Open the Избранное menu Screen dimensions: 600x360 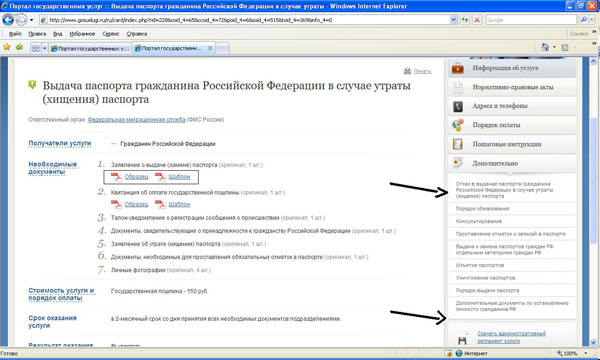[82, 34]
